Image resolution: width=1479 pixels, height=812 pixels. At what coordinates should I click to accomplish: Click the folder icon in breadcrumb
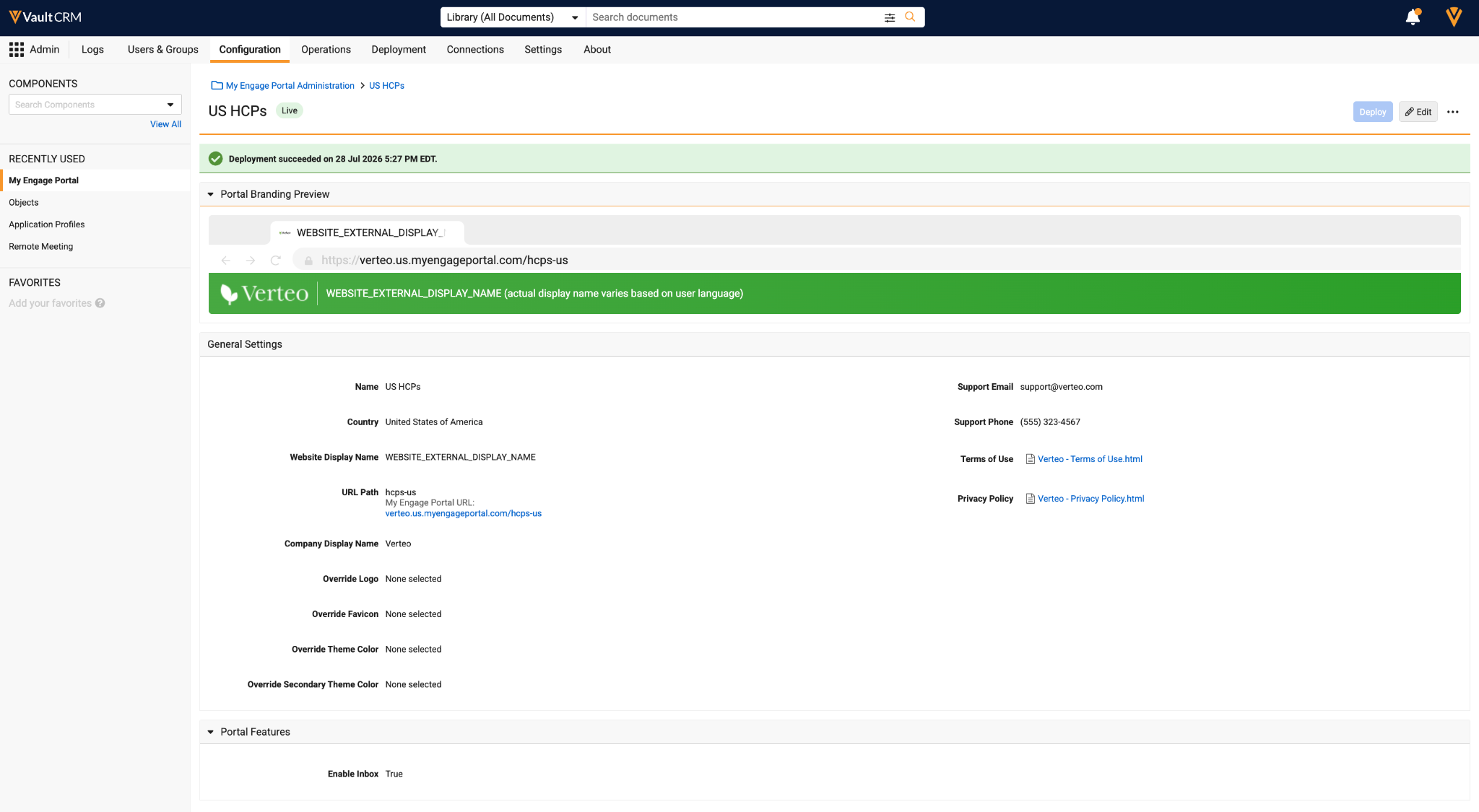click(217, 85)
